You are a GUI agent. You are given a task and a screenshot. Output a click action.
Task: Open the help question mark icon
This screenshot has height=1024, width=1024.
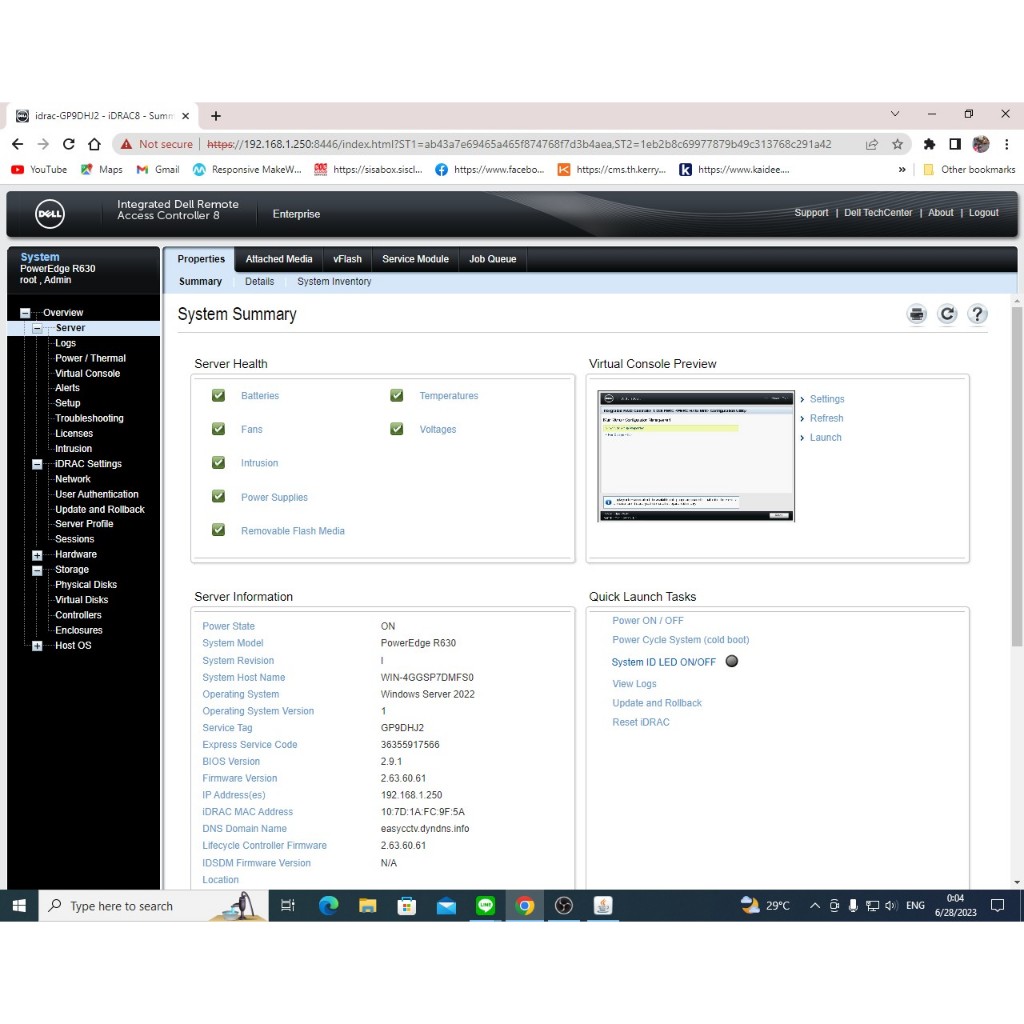[977, 315]
